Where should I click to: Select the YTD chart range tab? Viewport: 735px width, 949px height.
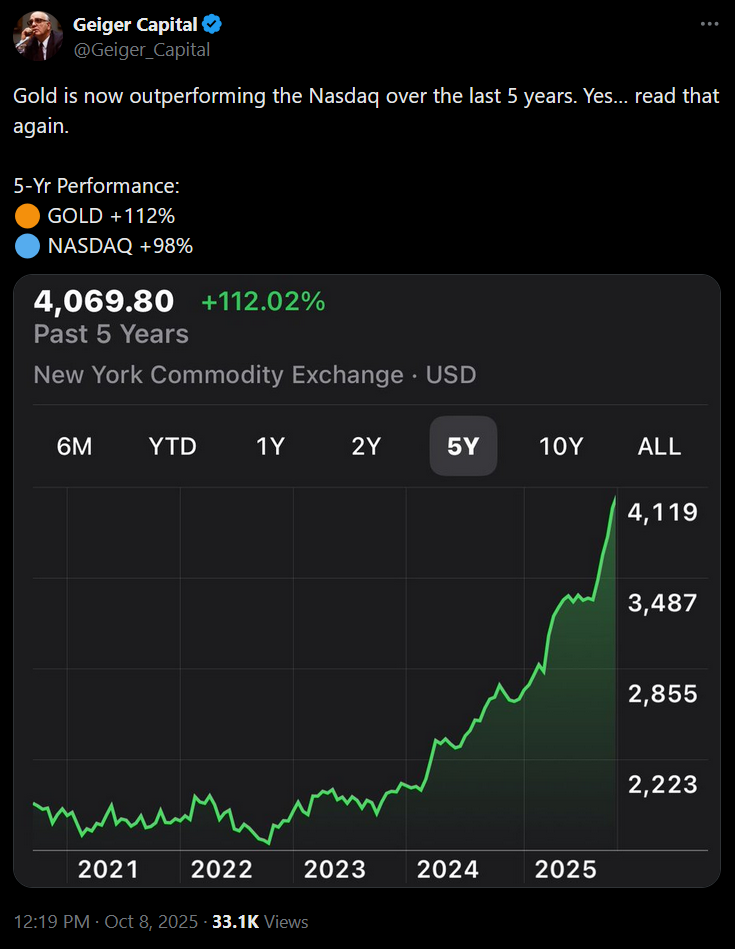point(173,447)
